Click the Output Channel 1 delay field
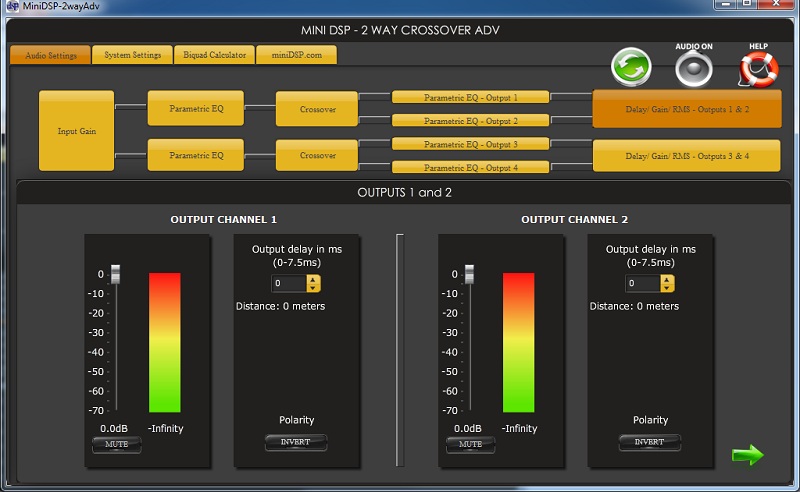This screenshot has height=492, width=800. [289, 283]
